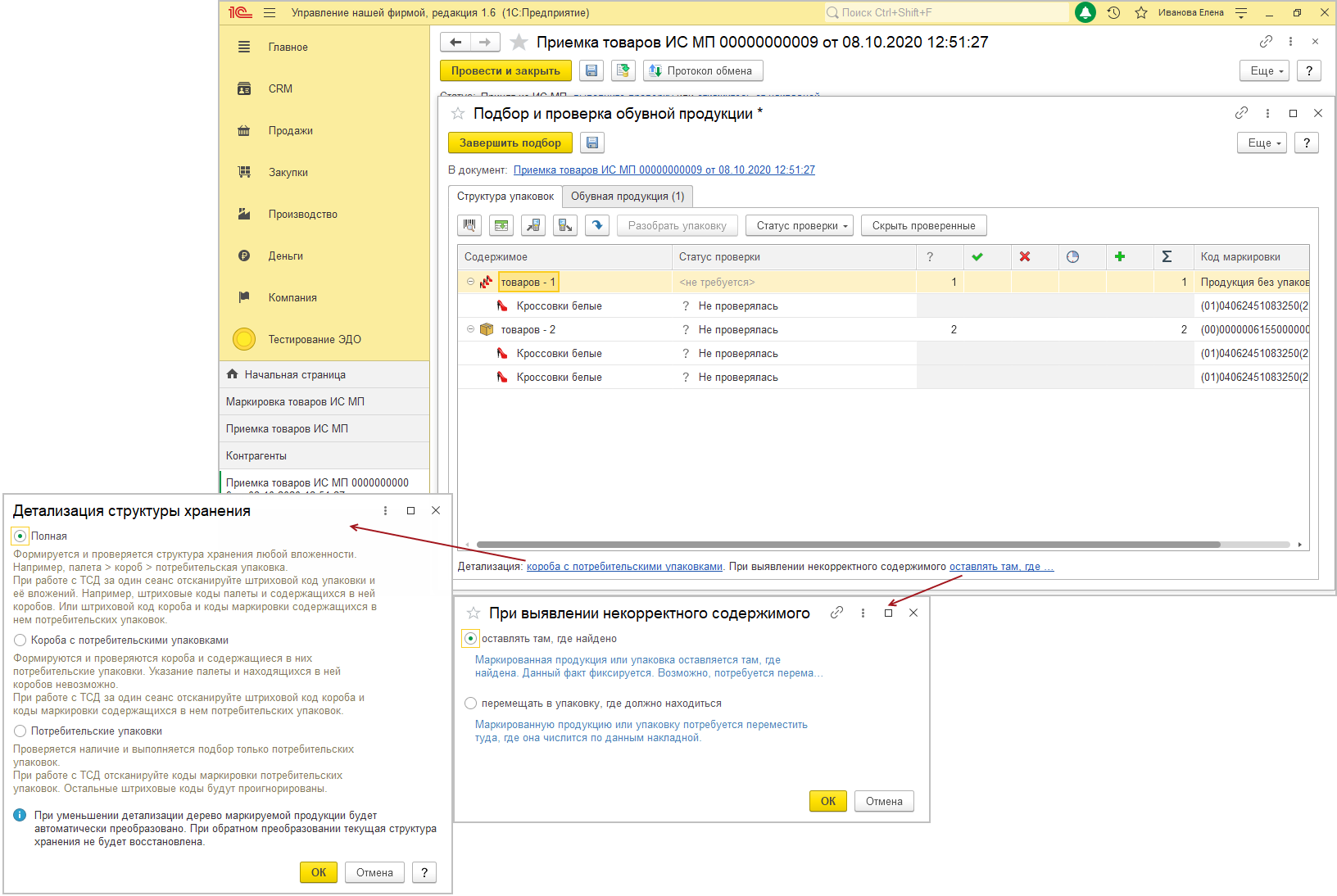Open the 1C main hamburger menu
1337x896 pixels.
pyautogui.click(x=270, y=12)
